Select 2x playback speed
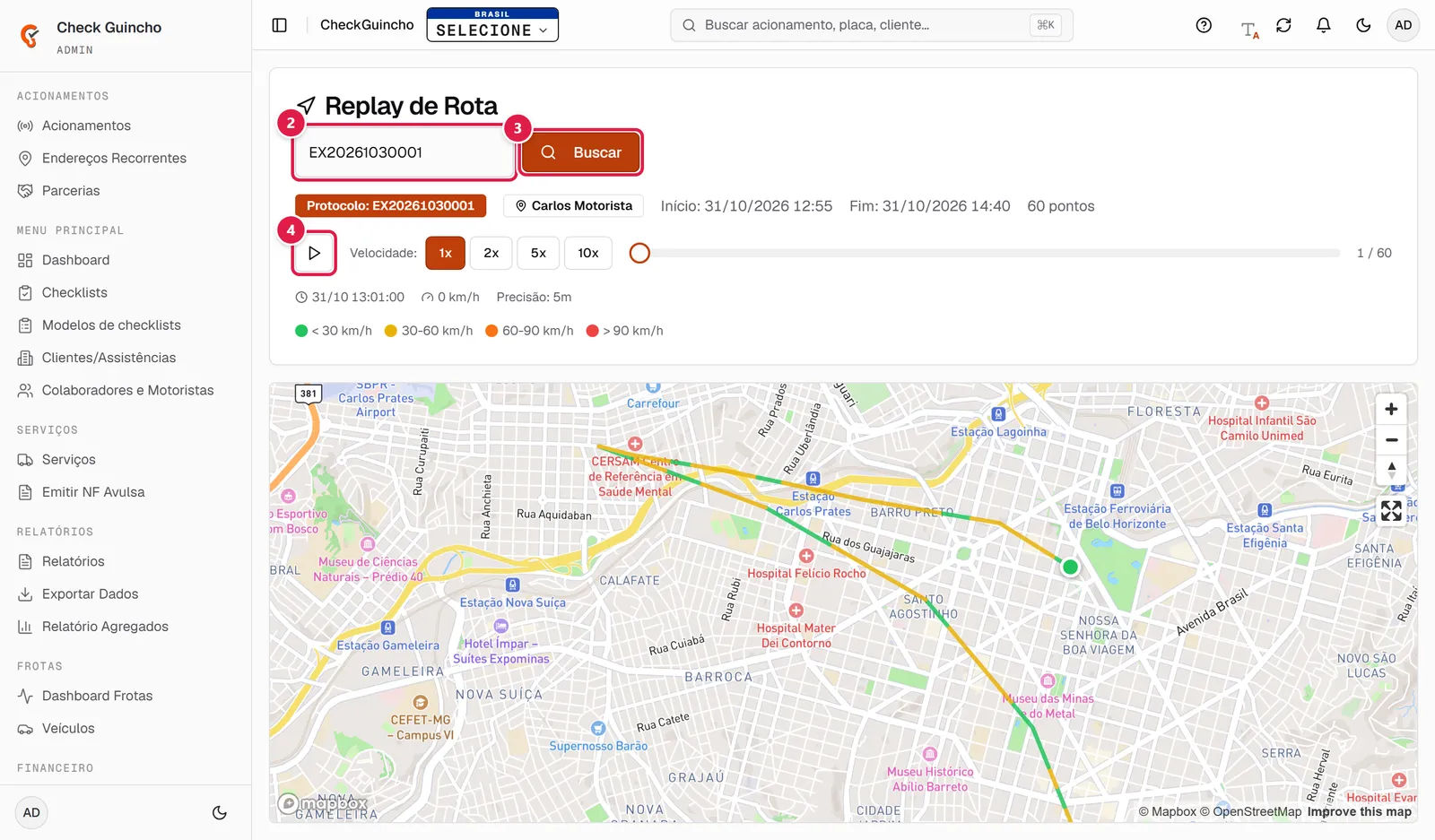 pyautogui.click(x=491, y=253)
